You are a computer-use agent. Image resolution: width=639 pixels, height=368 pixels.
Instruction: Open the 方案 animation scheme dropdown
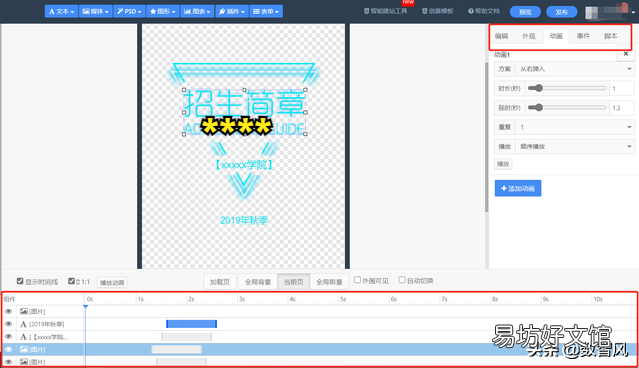(x=575, y=69)
